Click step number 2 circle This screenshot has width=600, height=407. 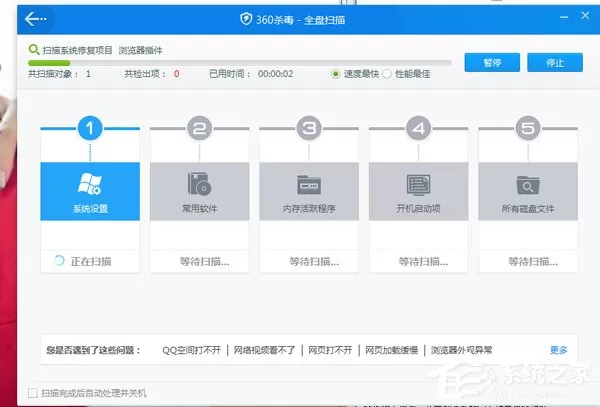pyautogui.click(x=199, y=128)
